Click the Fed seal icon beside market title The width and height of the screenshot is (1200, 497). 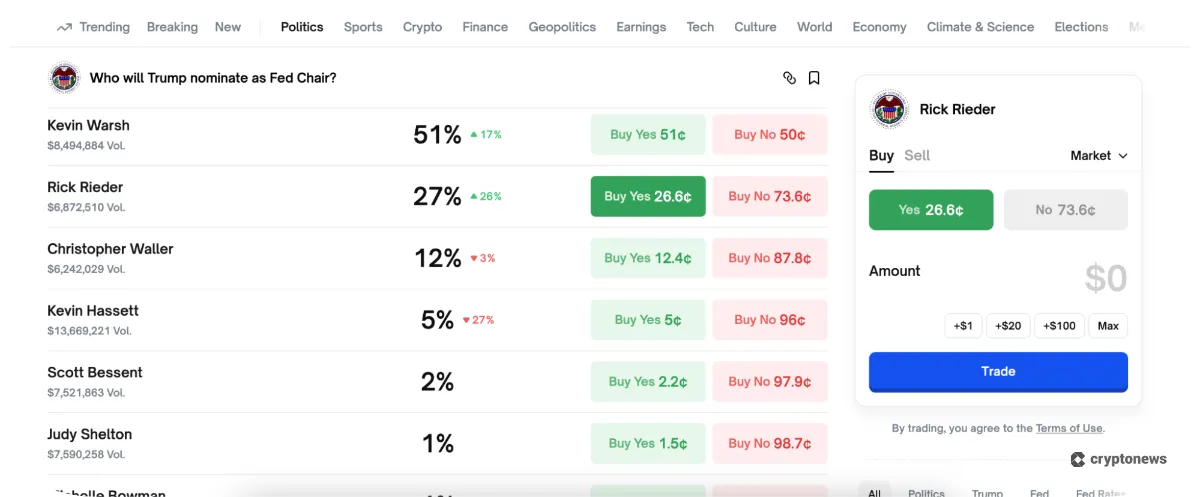(64, 78)
